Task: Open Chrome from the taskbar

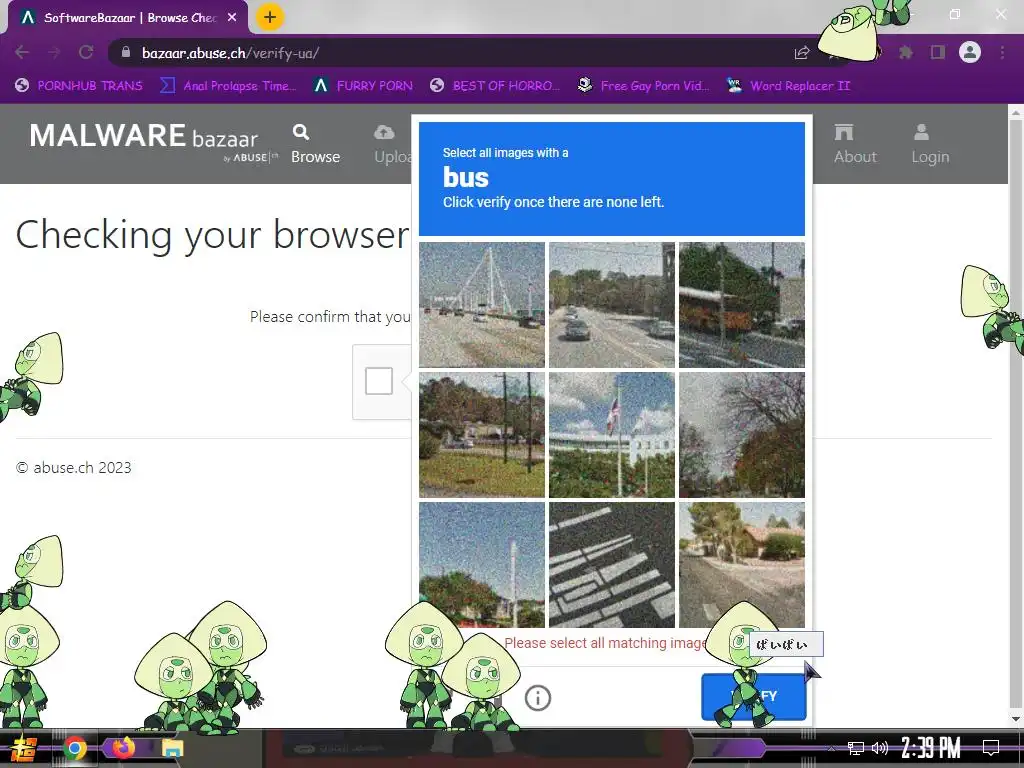Action: tap(74, 748)
